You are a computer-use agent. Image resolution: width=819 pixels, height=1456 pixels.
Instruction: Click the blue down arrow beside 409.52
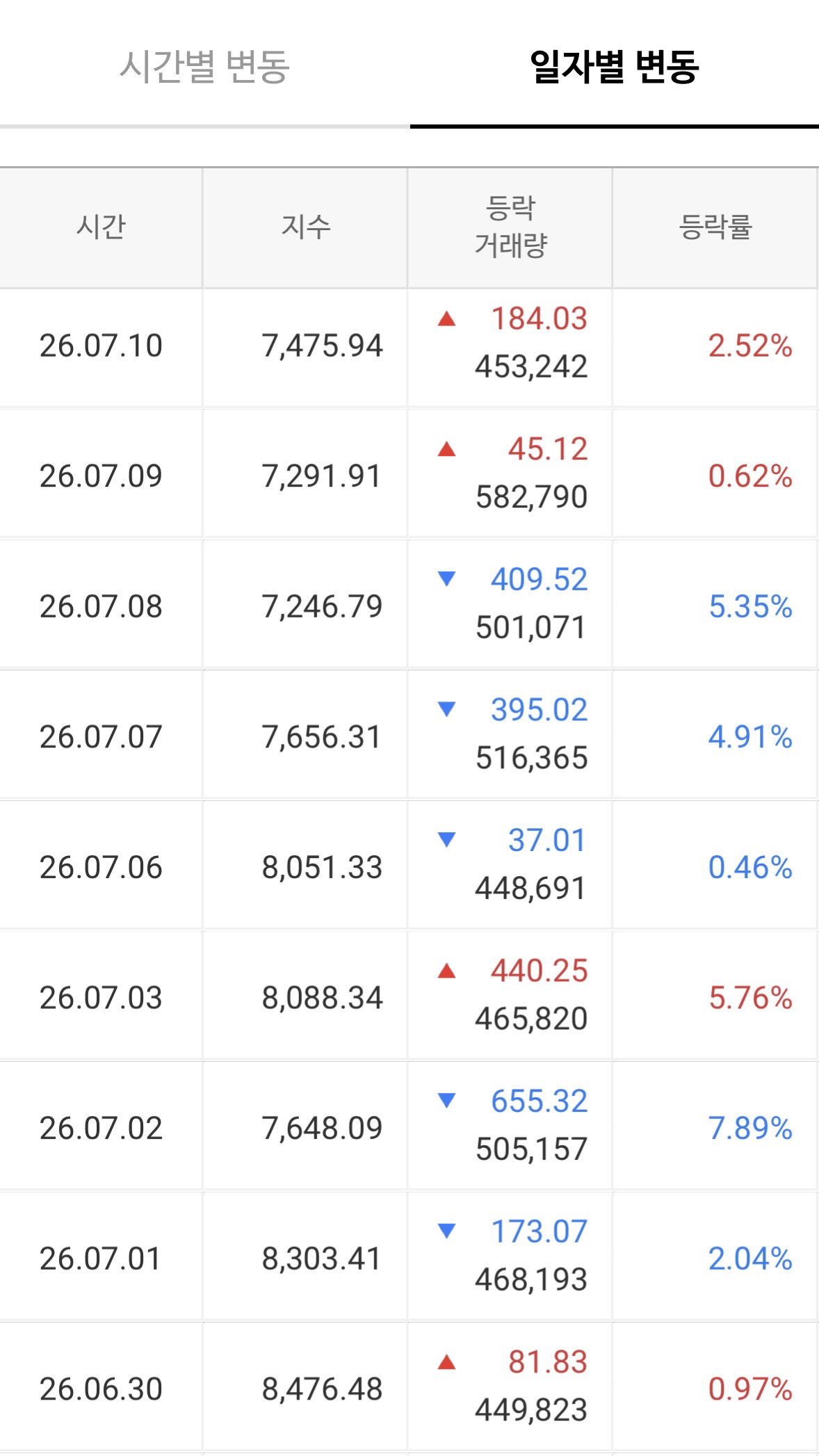[446, 579]
